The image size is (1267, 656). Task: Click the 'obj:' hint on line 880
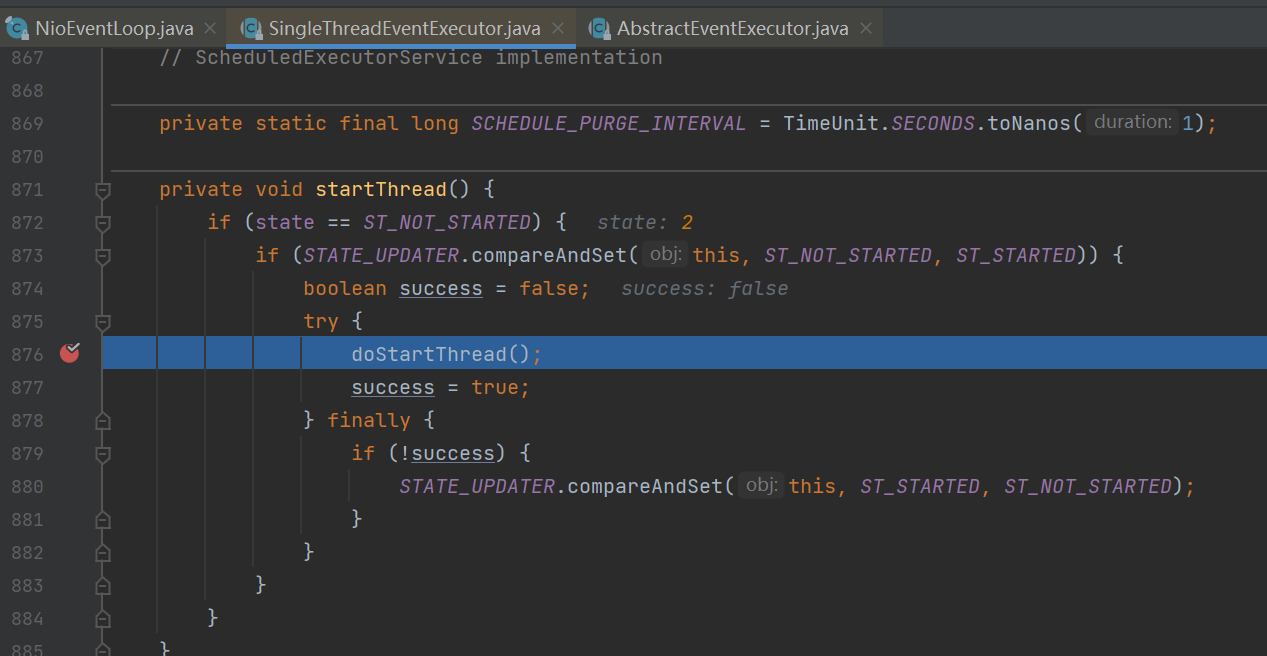762,486
